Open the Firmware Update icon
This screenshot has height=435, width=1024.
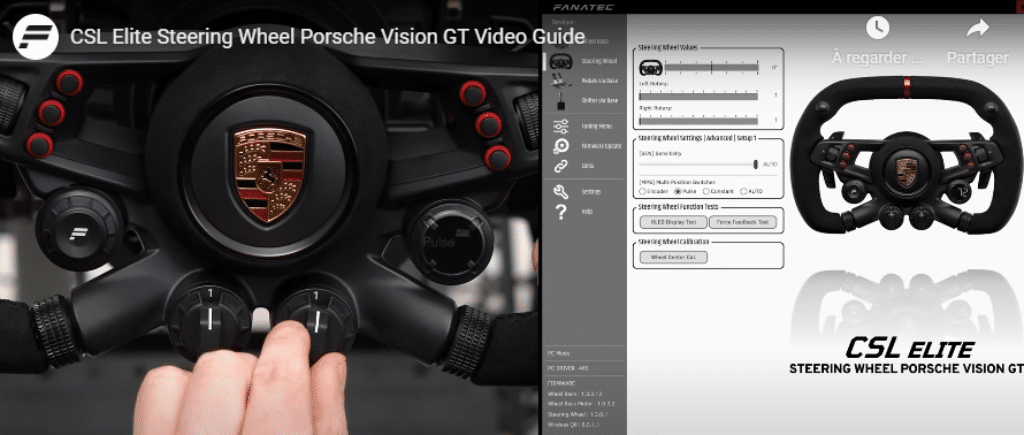[x=560, y=146]
